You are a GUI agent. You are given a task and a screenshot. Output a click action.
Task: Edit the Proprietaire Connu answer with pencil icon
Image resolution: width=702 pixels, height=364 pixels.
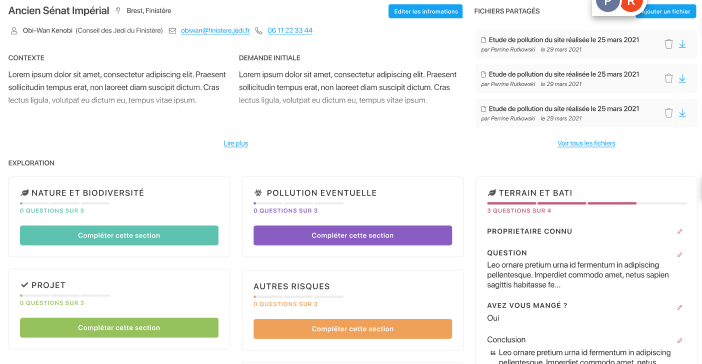click(x=680, y=231)
